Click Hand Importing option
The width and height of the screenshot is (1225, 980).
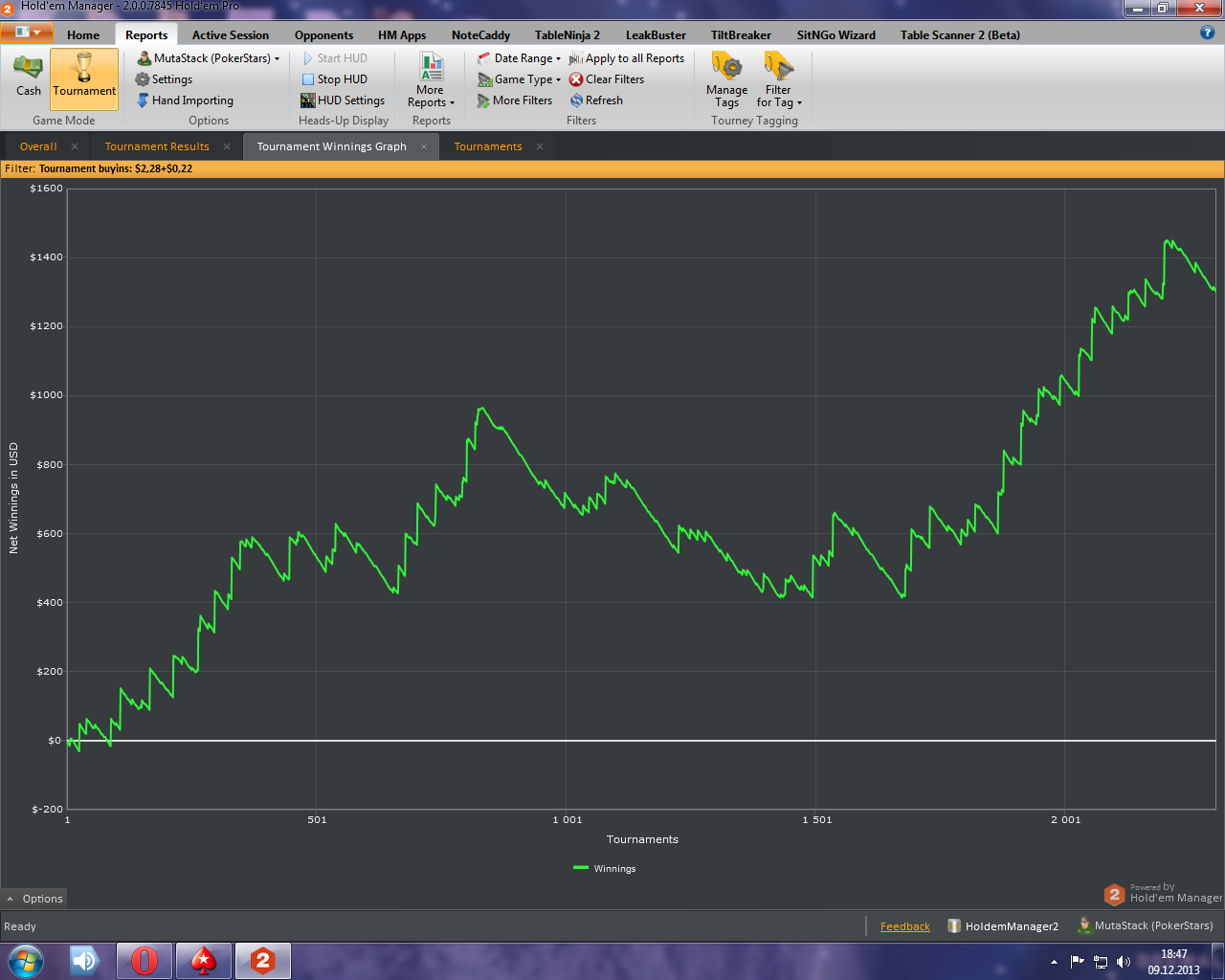tap(185, 100)
